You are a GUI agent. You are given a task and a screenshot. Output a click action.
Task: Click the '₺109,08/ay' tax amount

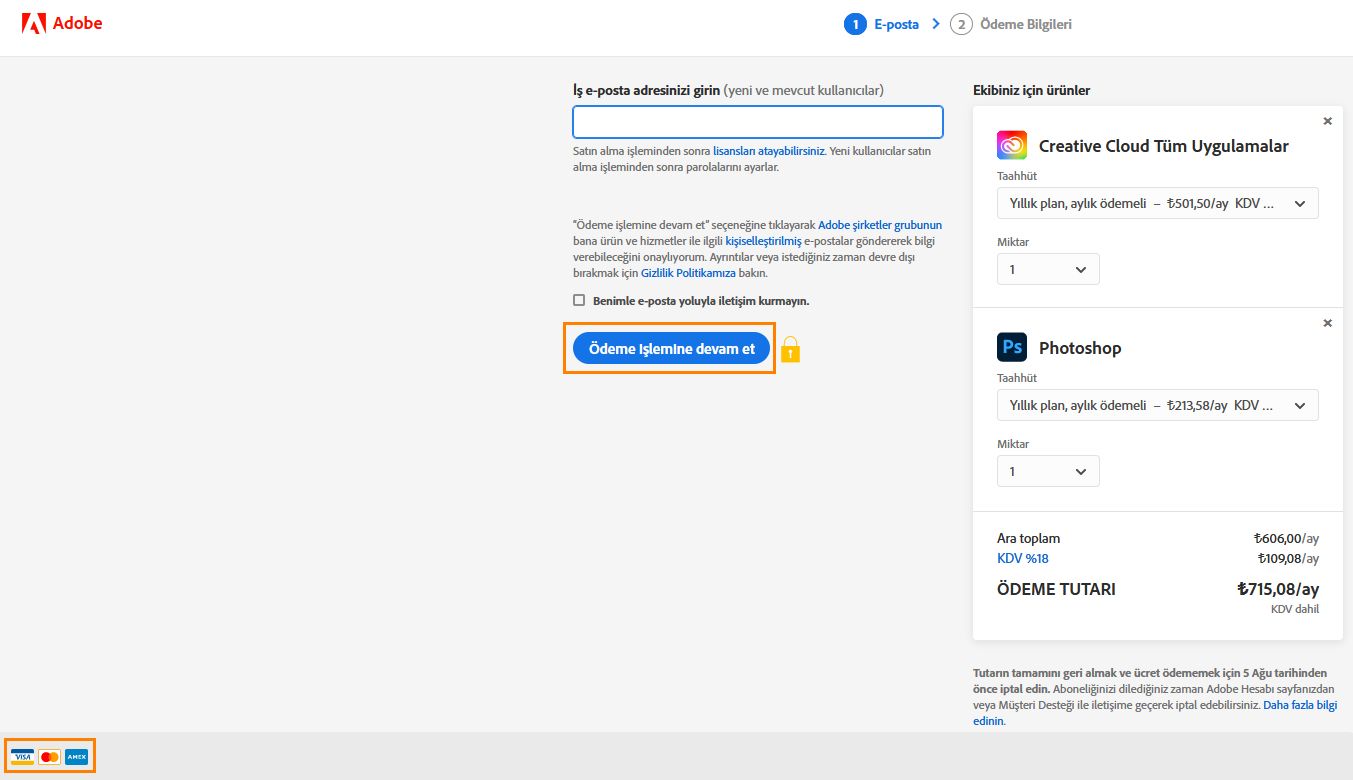1288,559
